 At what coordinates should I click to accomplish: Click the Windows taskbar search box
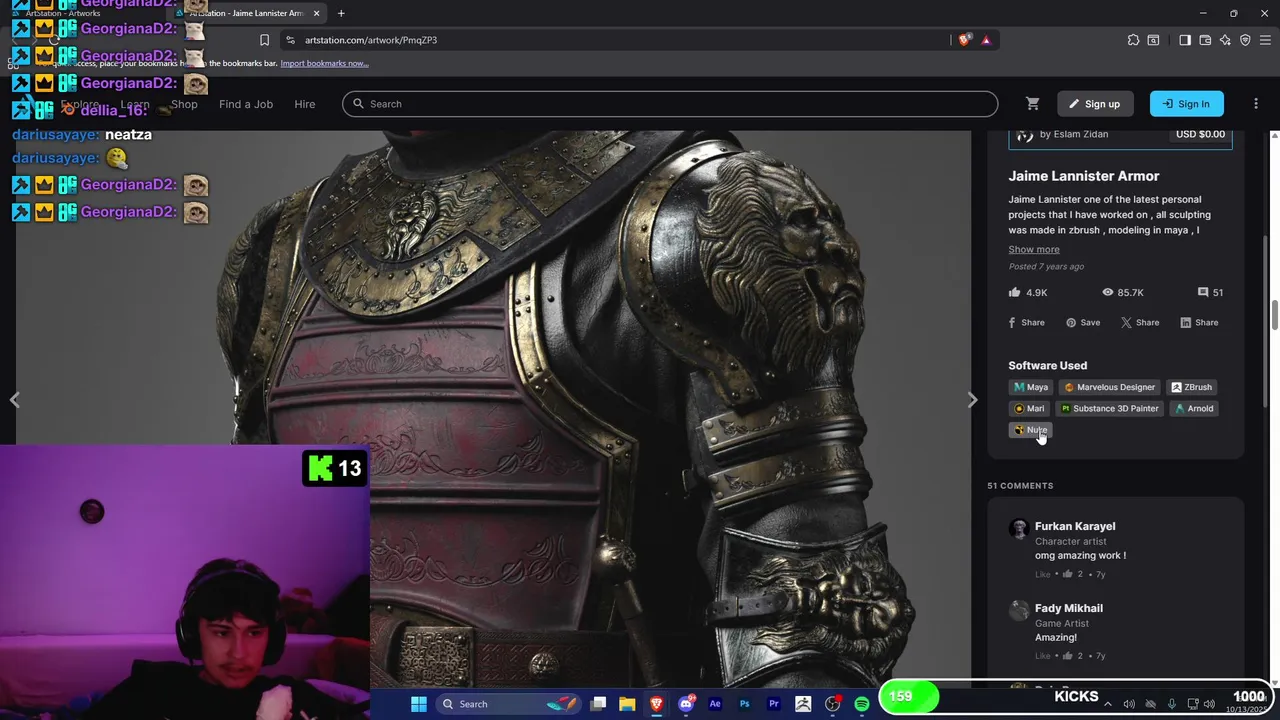[x=508, y=704]
